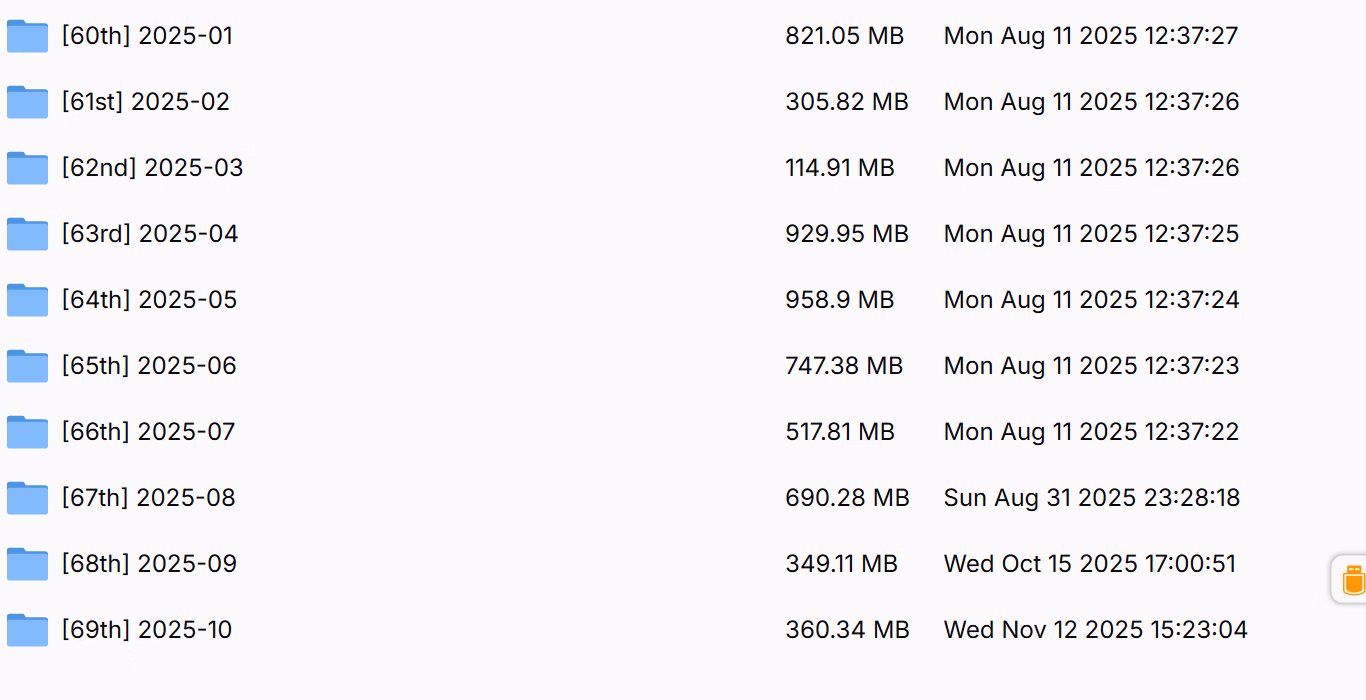Select the folder icon for [65th] 2025-06
Screen dimensions: 1366x700
point(27,366)
